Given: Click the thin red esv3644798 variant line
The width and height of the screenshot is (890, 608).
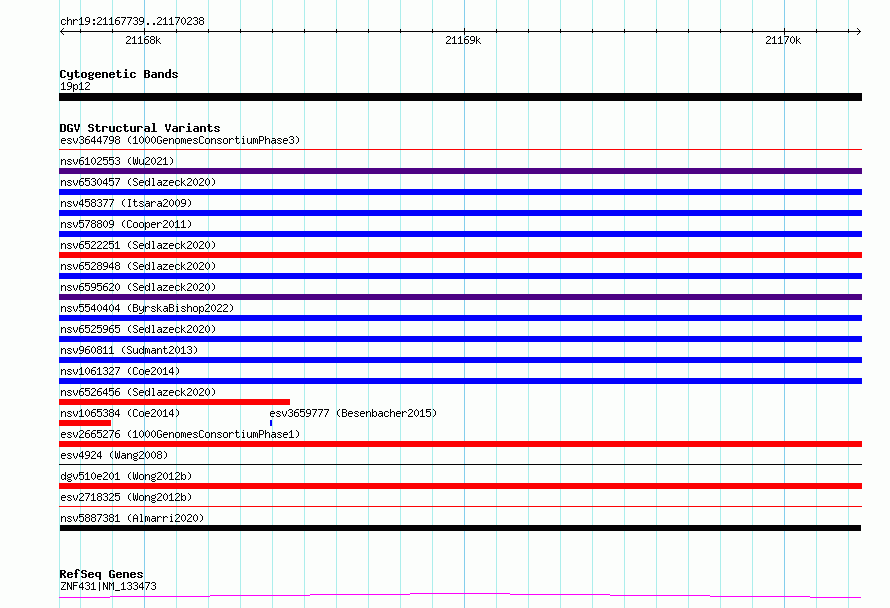Looking at the screenshot, I should 460,150.
